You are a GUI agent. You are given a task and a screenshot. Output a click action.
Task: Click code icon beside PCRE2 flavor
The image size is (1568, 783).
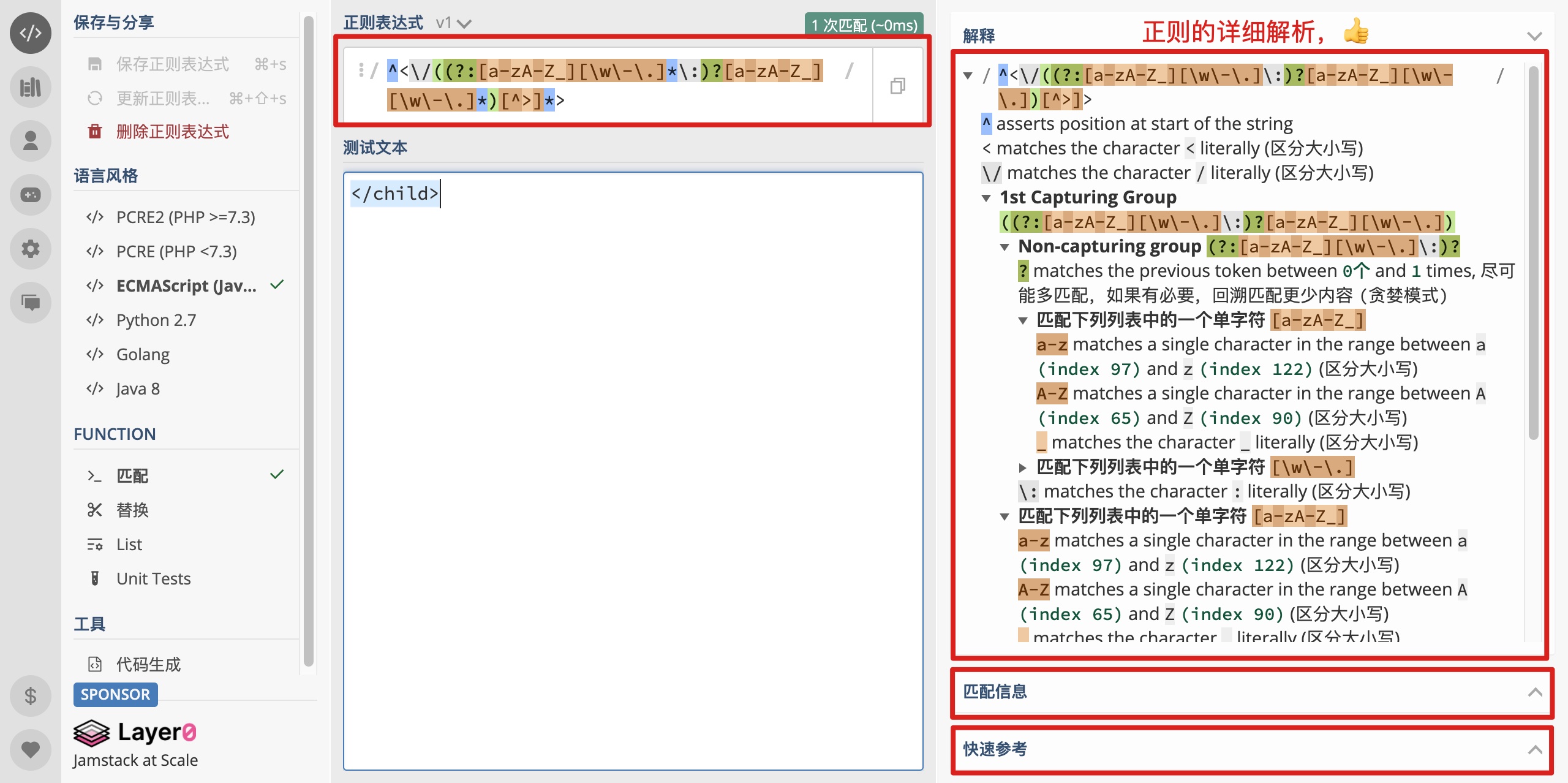tap(95, 217)
